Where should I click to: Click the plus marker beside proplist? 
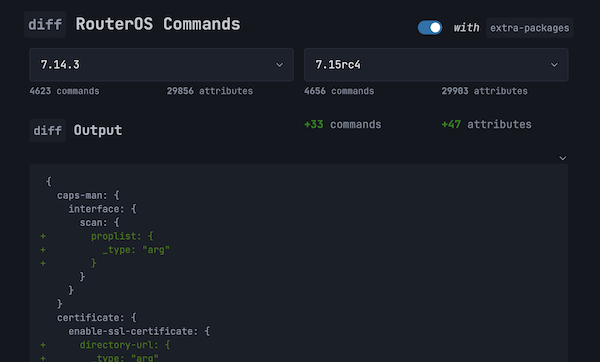[x=43, y=236]
